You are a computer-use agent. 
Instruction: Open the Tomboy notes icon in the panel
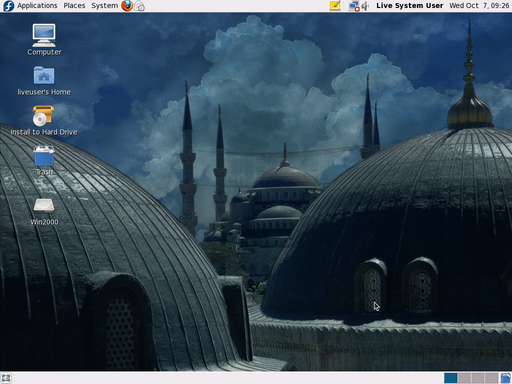coord(335,6)
